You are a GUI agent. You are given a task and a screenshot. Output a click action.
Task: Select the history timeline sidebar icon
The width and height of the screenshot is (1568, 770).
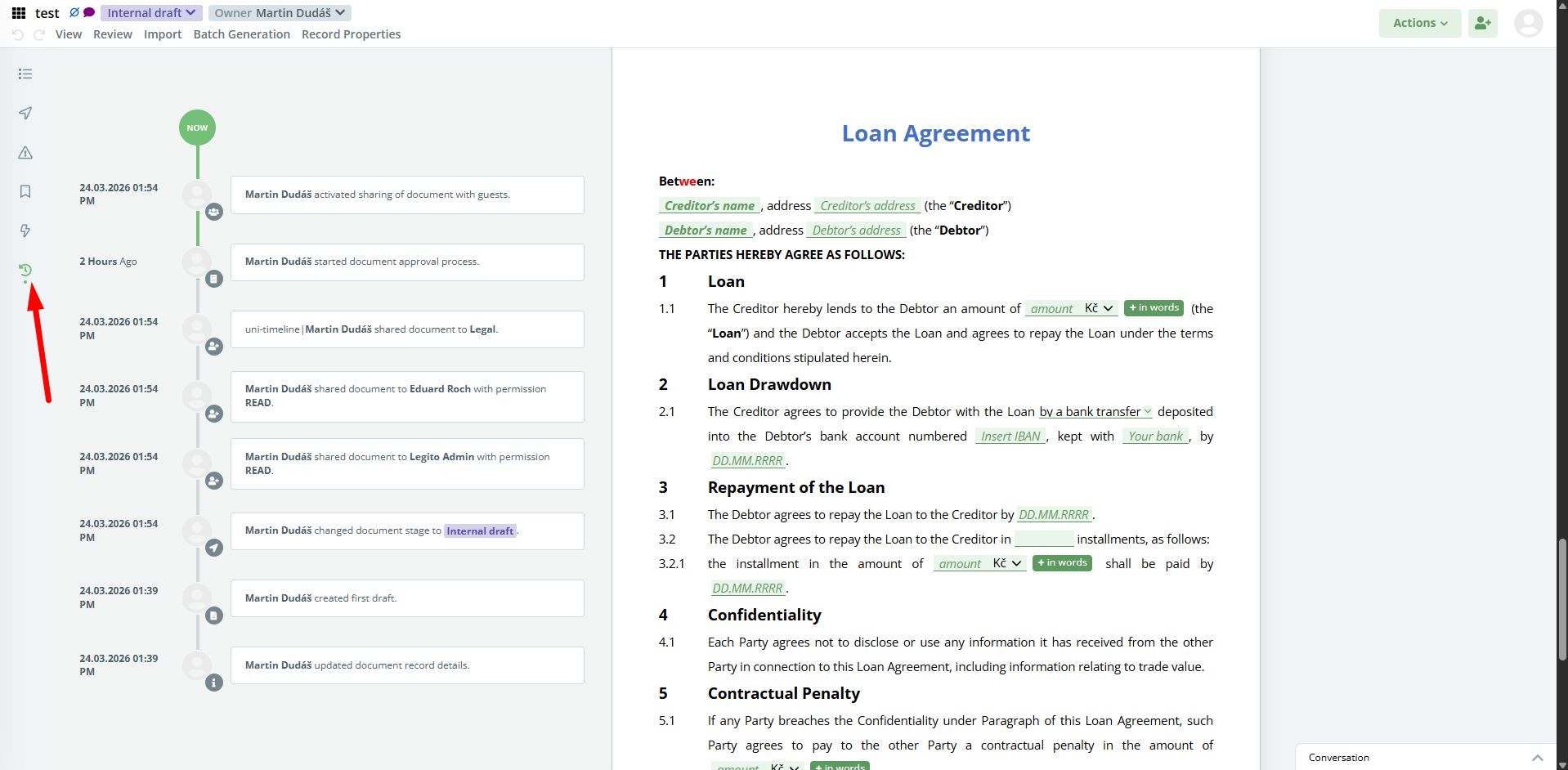(25, 270)
